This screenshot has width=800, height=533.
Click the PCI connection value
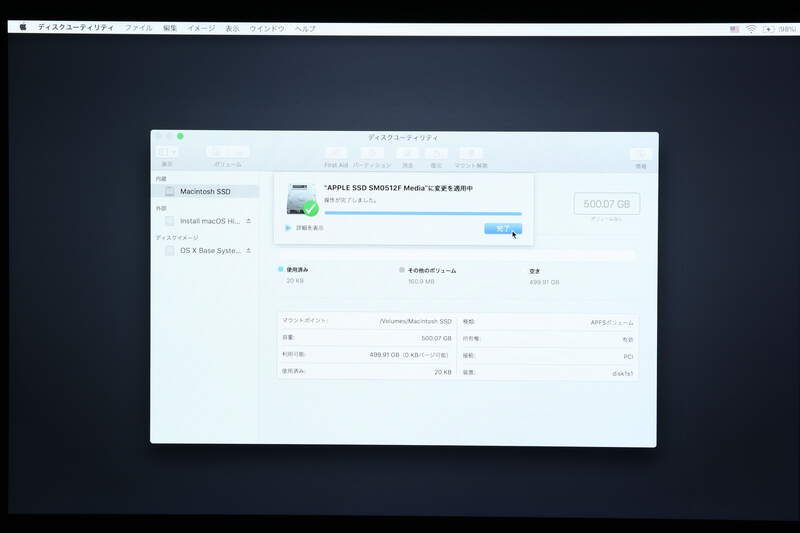[628, 357]
